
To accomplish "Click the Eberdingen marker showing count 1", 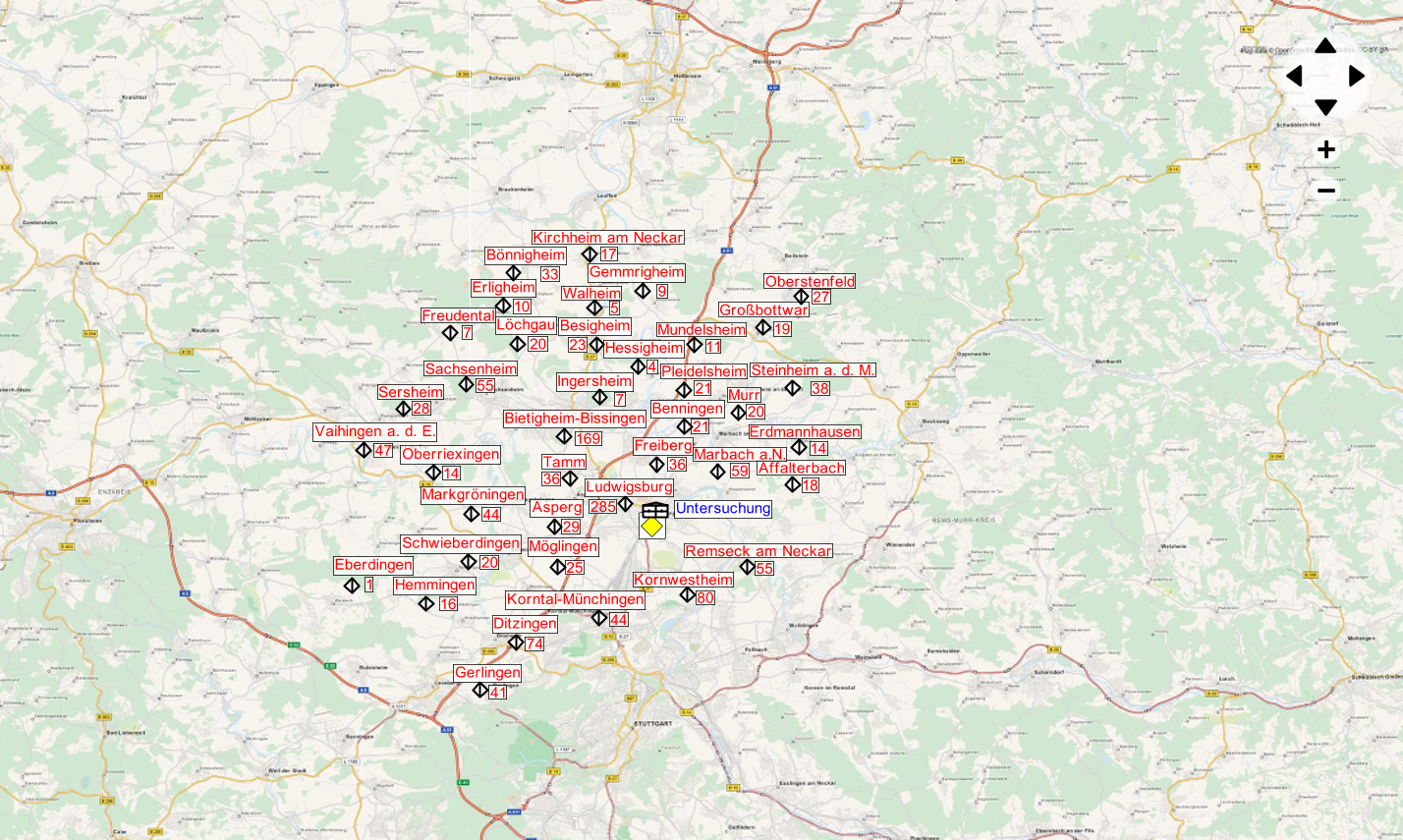I will (x=351, y=585).
